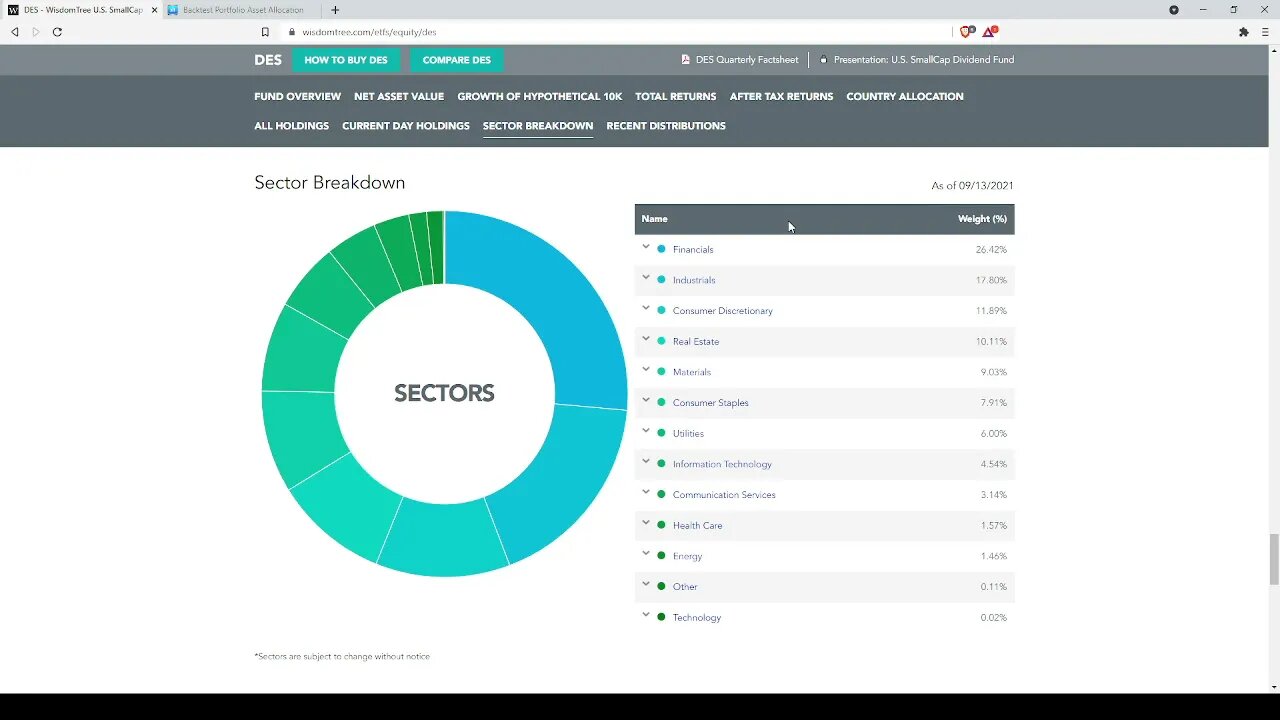
Task: Expand the Materials row chevron
Action: (x=646, y=370)
